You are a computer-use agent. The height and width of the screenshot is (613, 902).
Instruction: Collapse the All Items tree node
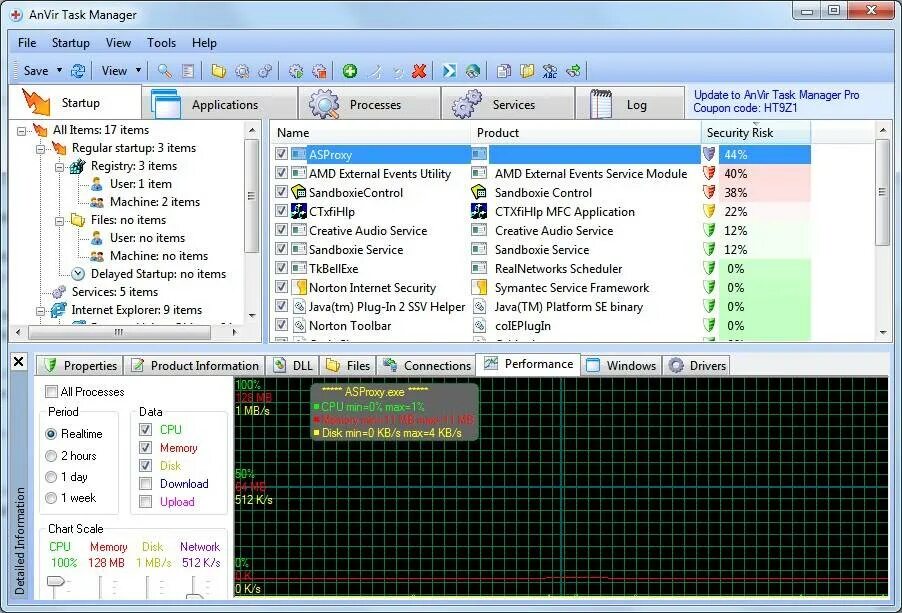[22, 131]
